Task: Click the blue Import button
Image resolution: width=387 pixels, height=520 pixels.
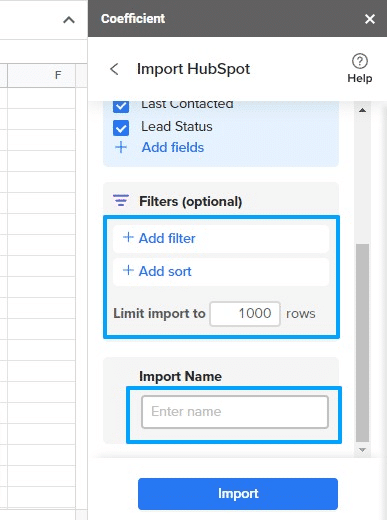Action: point(238,494)
